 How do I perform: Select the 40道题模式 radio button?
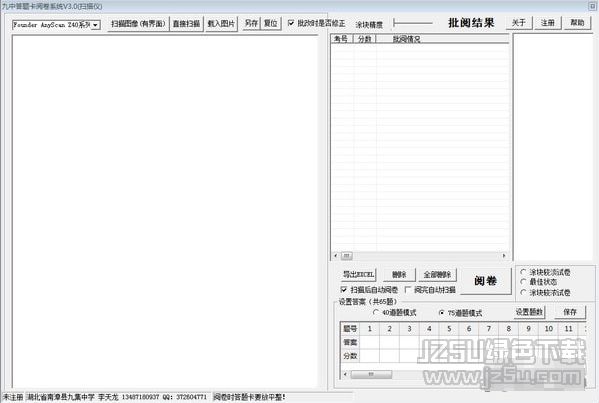(376, 312)
